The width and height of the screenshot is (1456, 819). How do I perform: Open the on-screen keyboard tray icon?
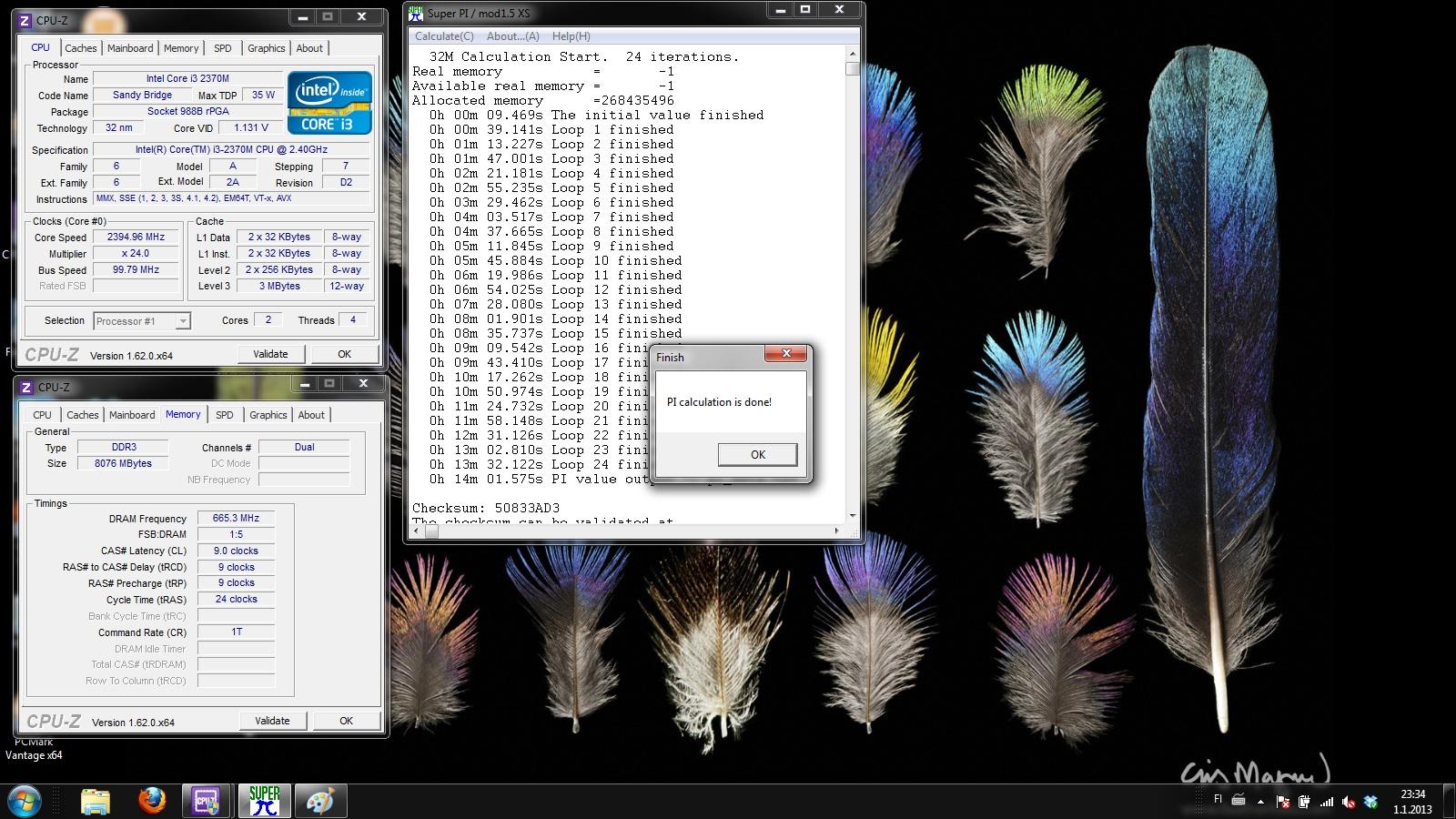tap(1239, 801)
